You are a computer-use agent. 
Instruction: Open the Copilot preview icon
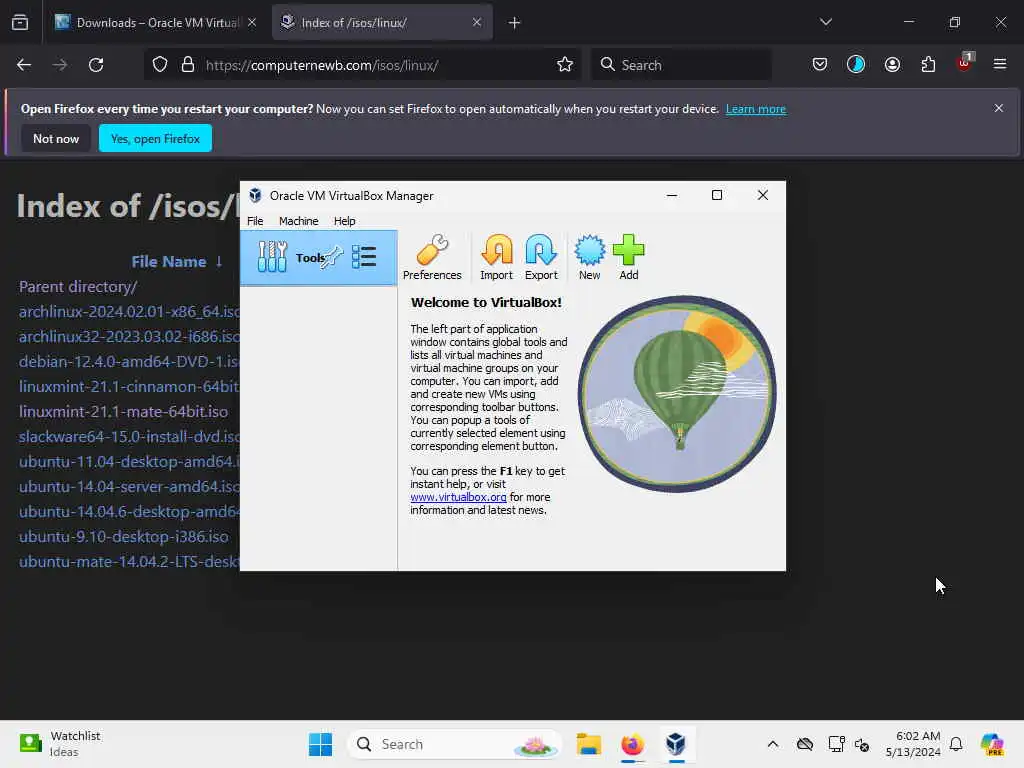[x=992, y=744]
